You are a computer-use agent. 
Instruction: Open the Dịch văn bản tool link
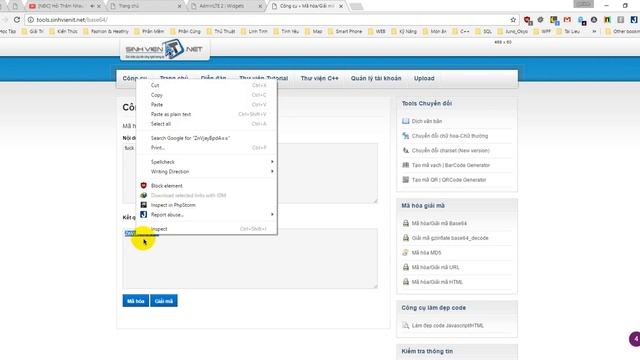427,121
